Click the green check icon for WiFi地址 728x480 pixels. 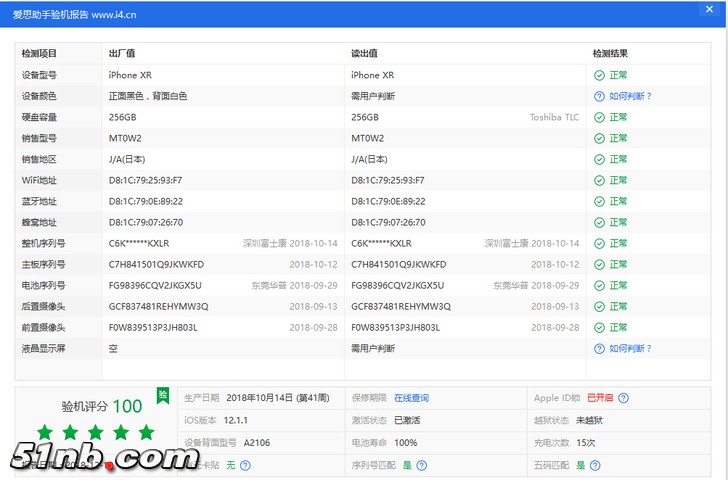pyautogui.click(x=599, y=180)
